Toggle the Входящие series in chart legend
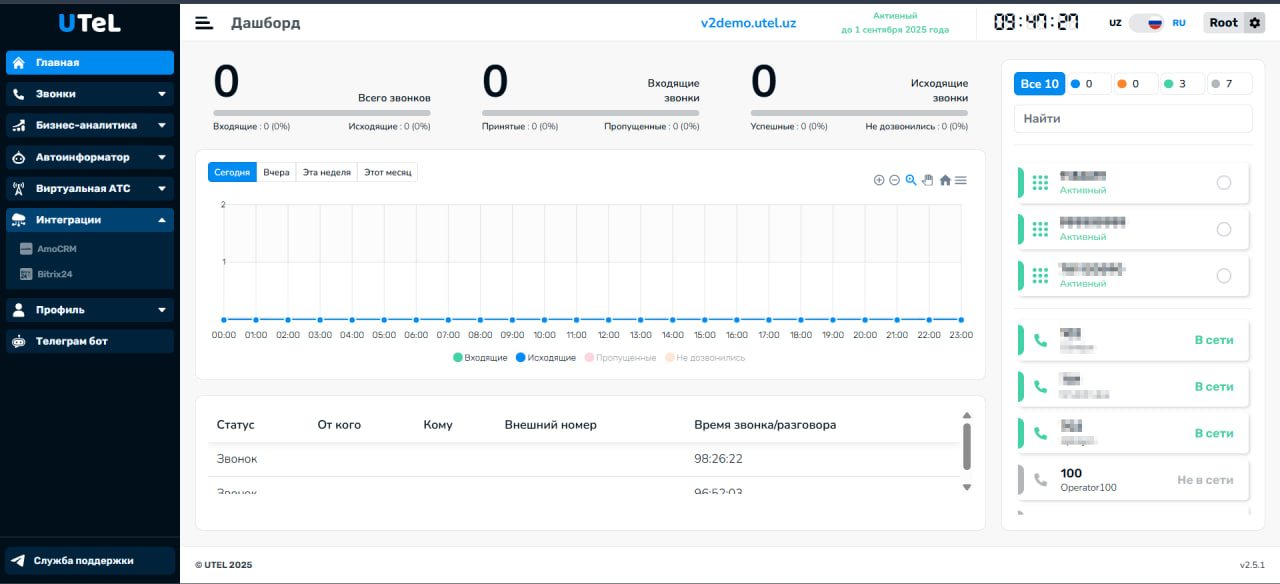This screenshot has width=1280, height=584. (480, 357)
